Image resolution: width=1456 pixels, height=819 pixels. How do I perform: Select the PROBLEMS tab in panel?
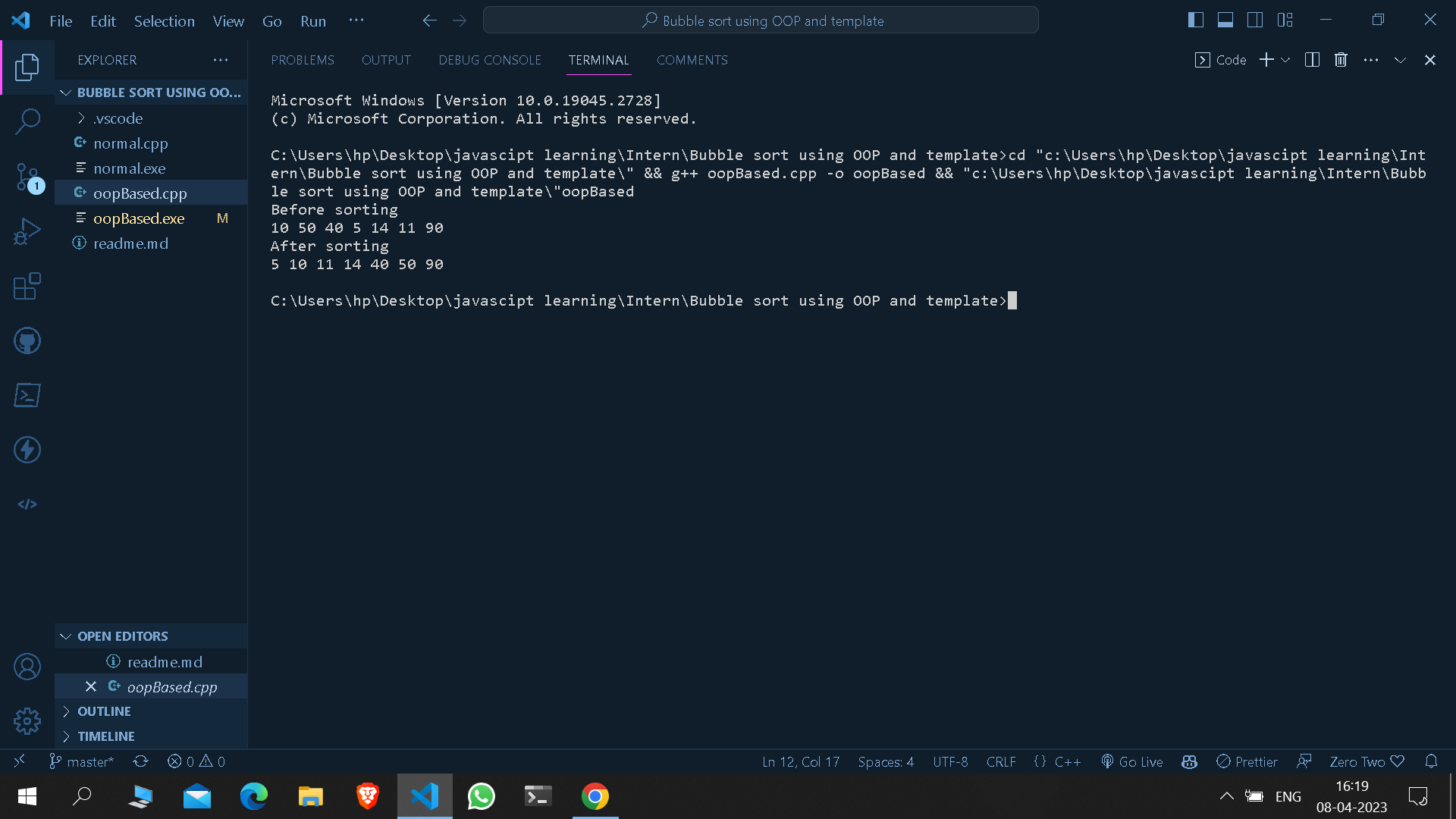click(x=302, y=60)
